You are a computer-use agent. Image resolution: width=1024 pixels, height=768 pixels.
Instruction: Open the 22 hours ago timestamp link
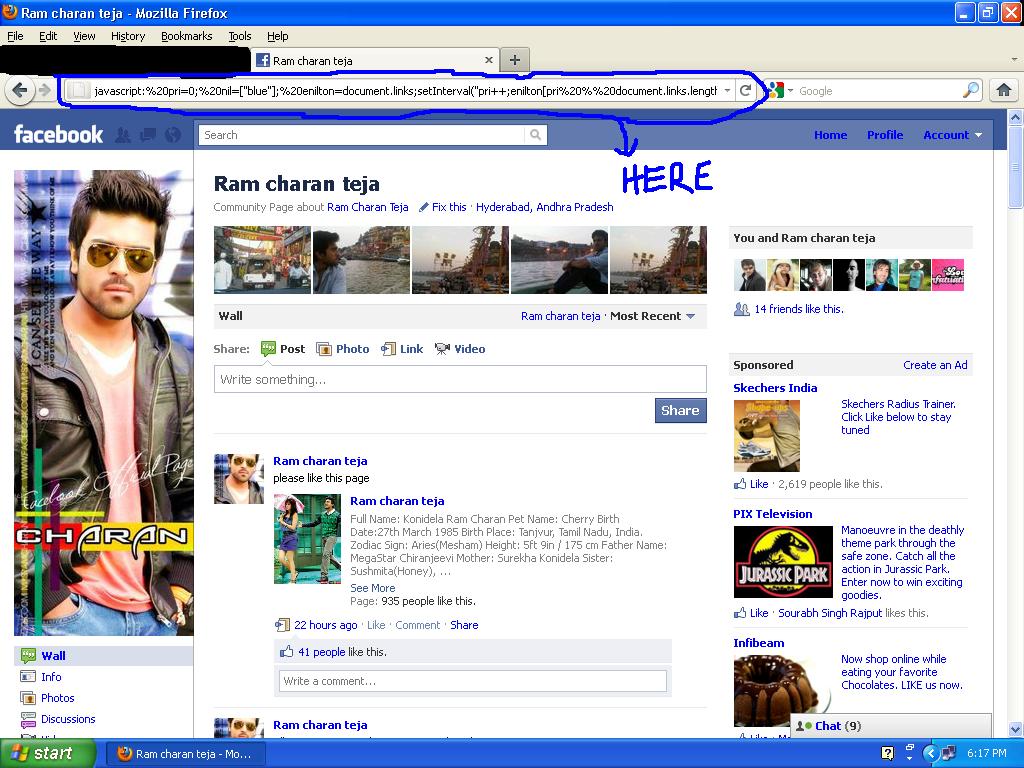pyautogui.click(x=325, y=625)
